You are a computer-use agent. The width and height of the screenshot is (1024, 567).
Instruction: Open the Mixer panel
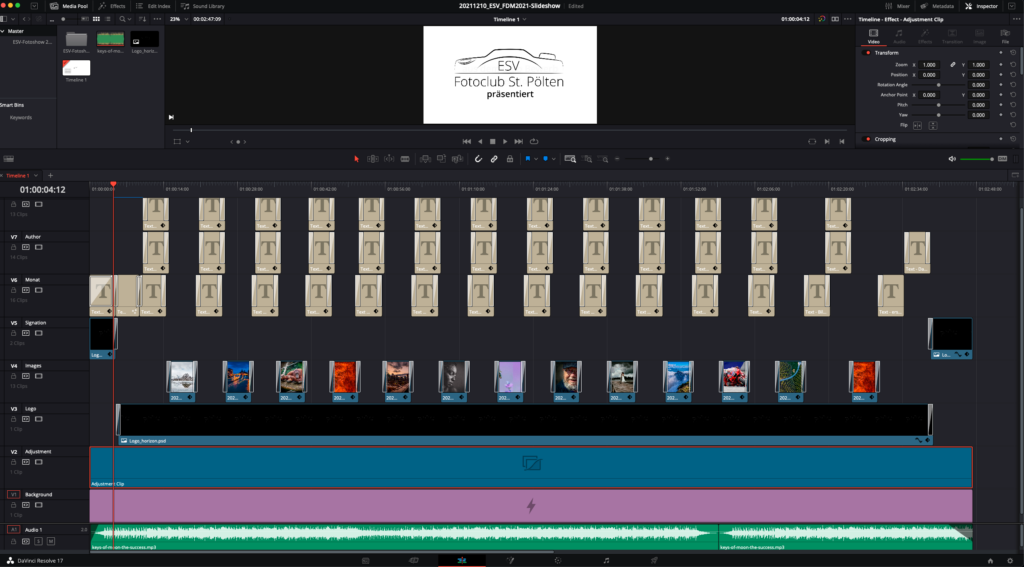tap(897, 6)
